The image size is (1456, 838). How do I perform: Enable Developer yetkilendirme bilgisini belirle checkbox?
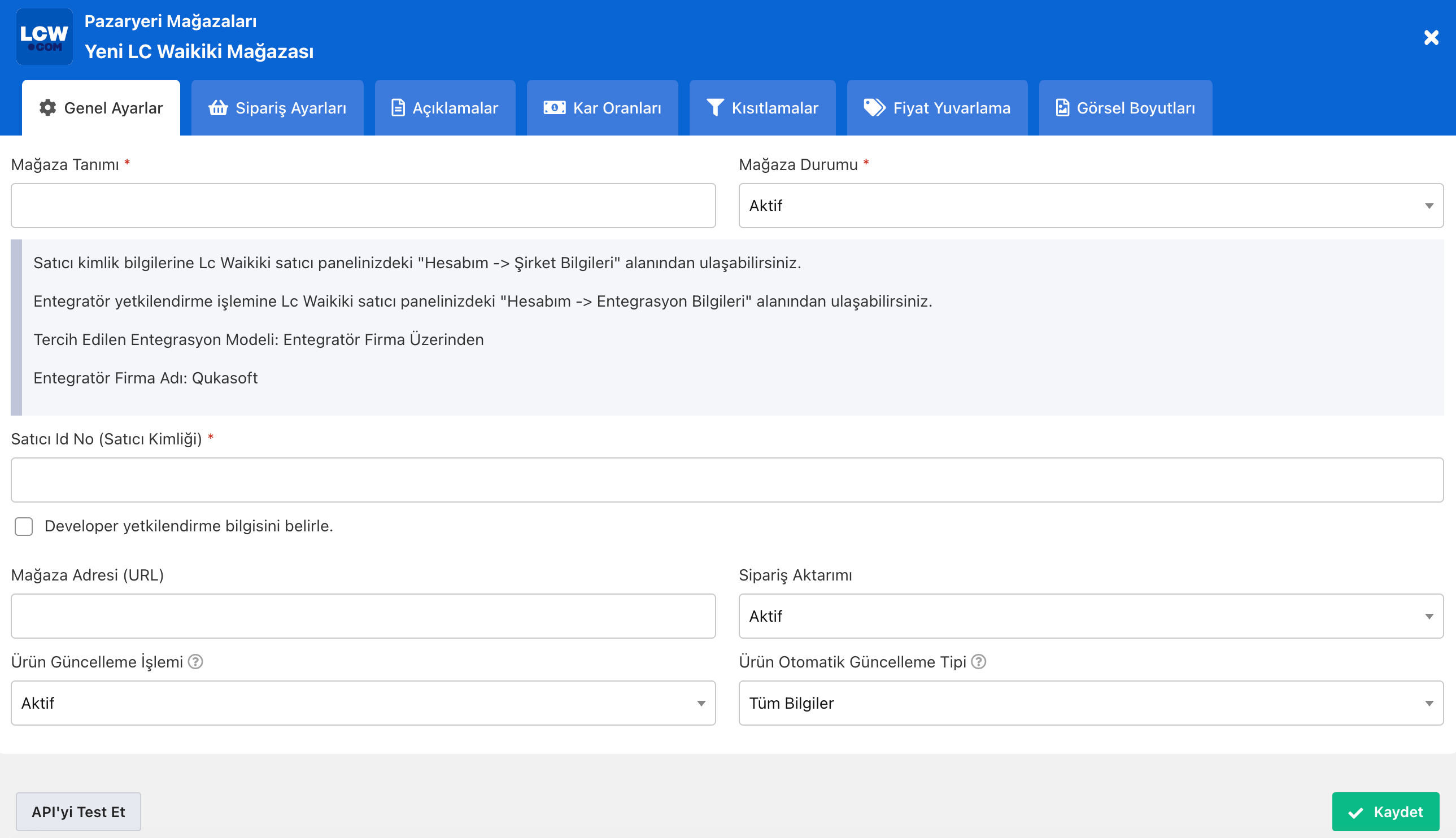pyautogui.click(x=24, y=526)
